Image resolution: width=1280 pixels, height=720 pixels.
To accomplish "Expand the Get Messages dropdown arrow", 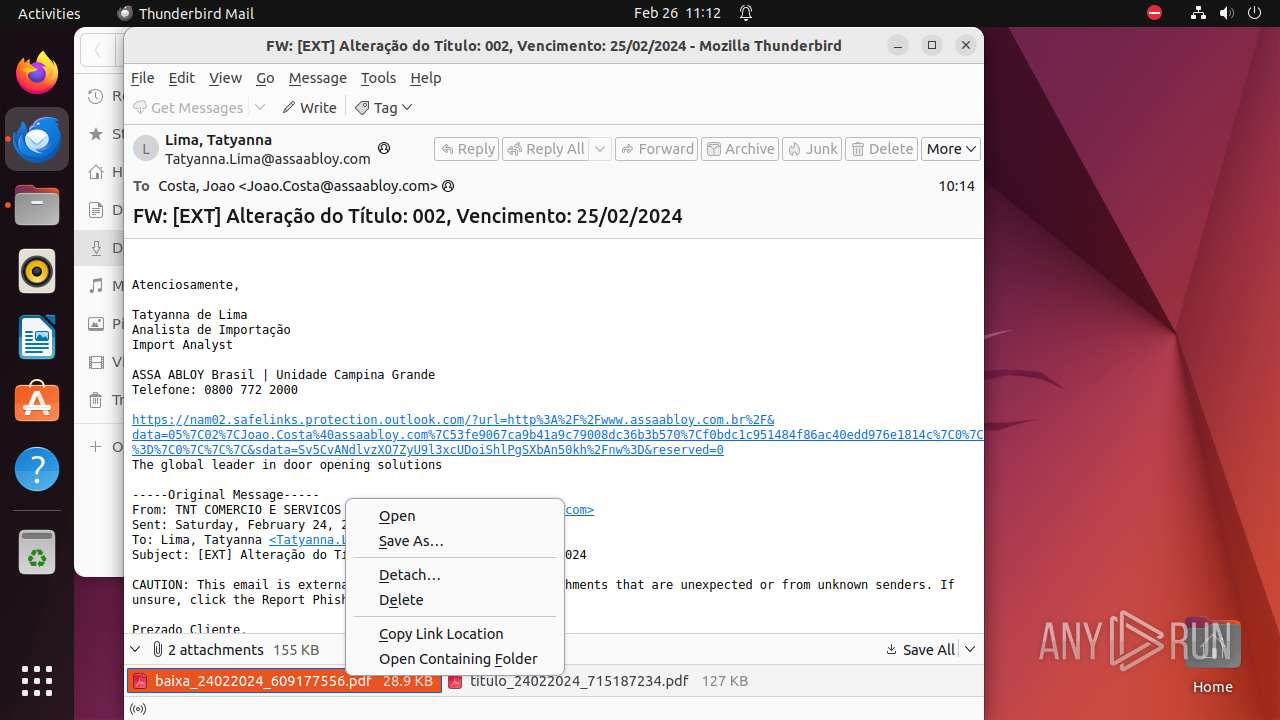I will tap(260, 107).
